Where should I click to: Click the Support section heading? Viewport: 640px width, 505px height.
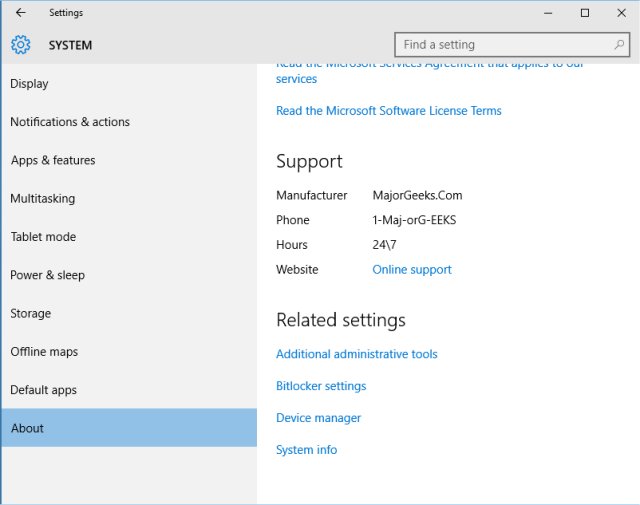[x=309, y=162]
